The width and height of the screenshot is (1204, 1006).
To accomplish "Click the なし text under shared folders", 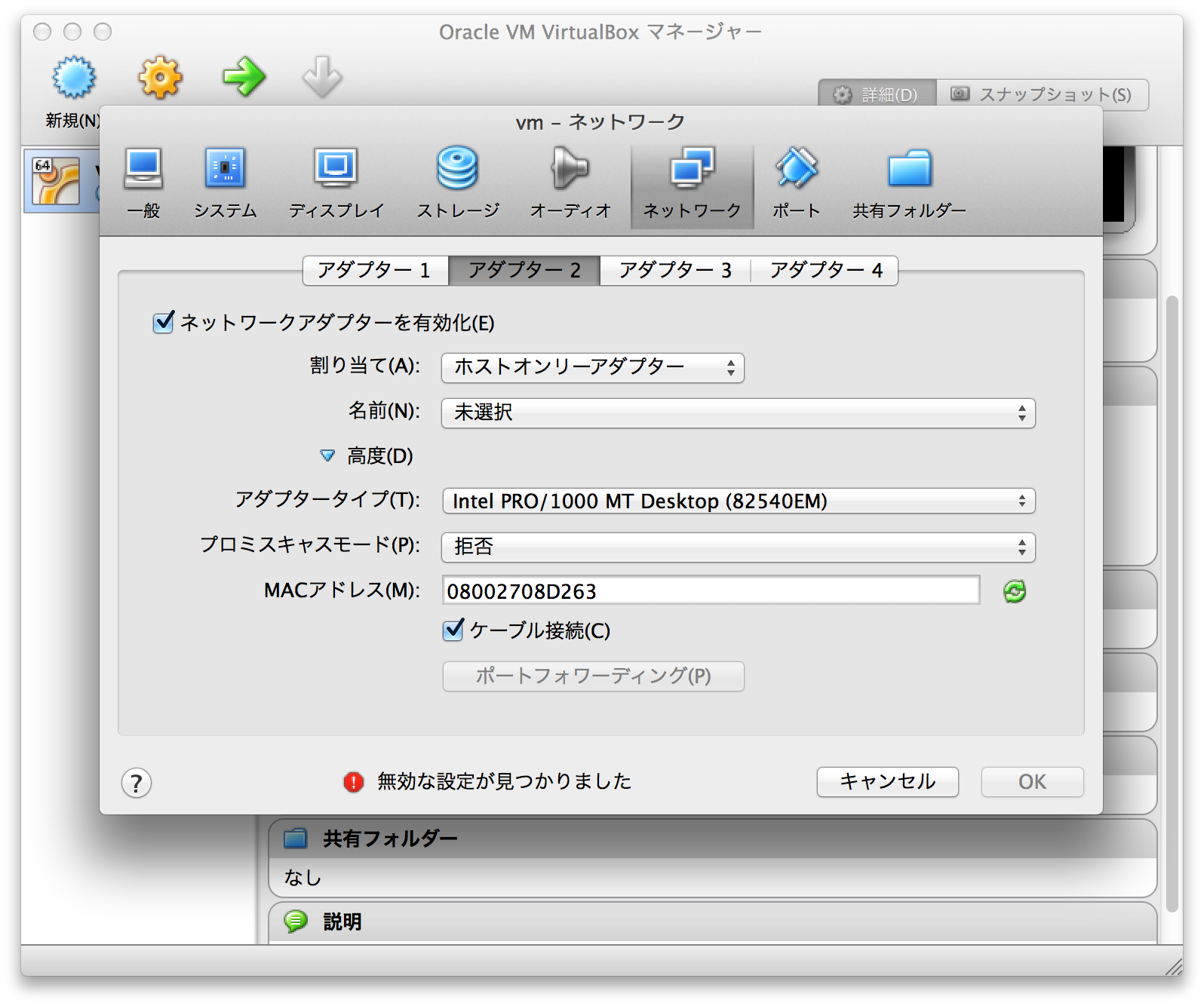I will click(x=303, y=877).
